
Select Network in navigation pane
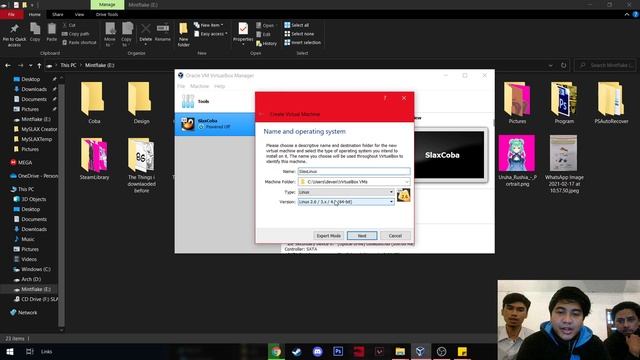pos(27,313)
